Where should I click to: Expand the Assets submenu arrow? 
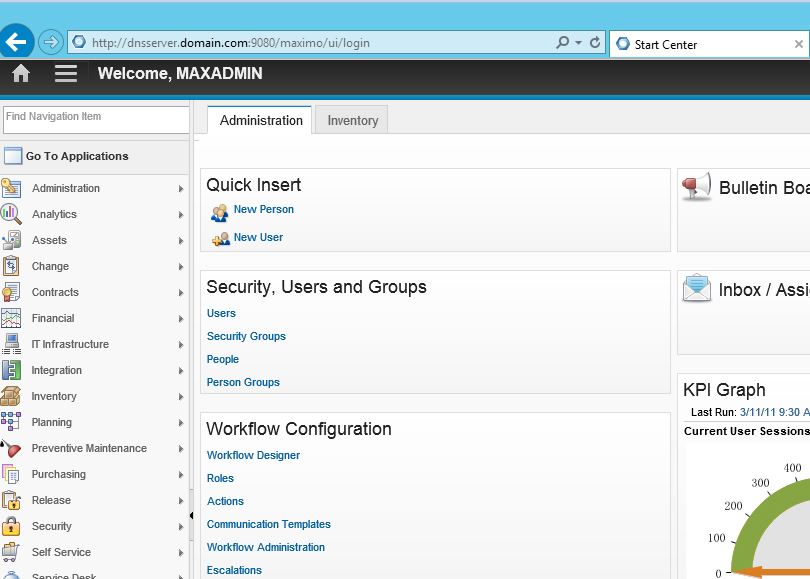tap(181, 241)
